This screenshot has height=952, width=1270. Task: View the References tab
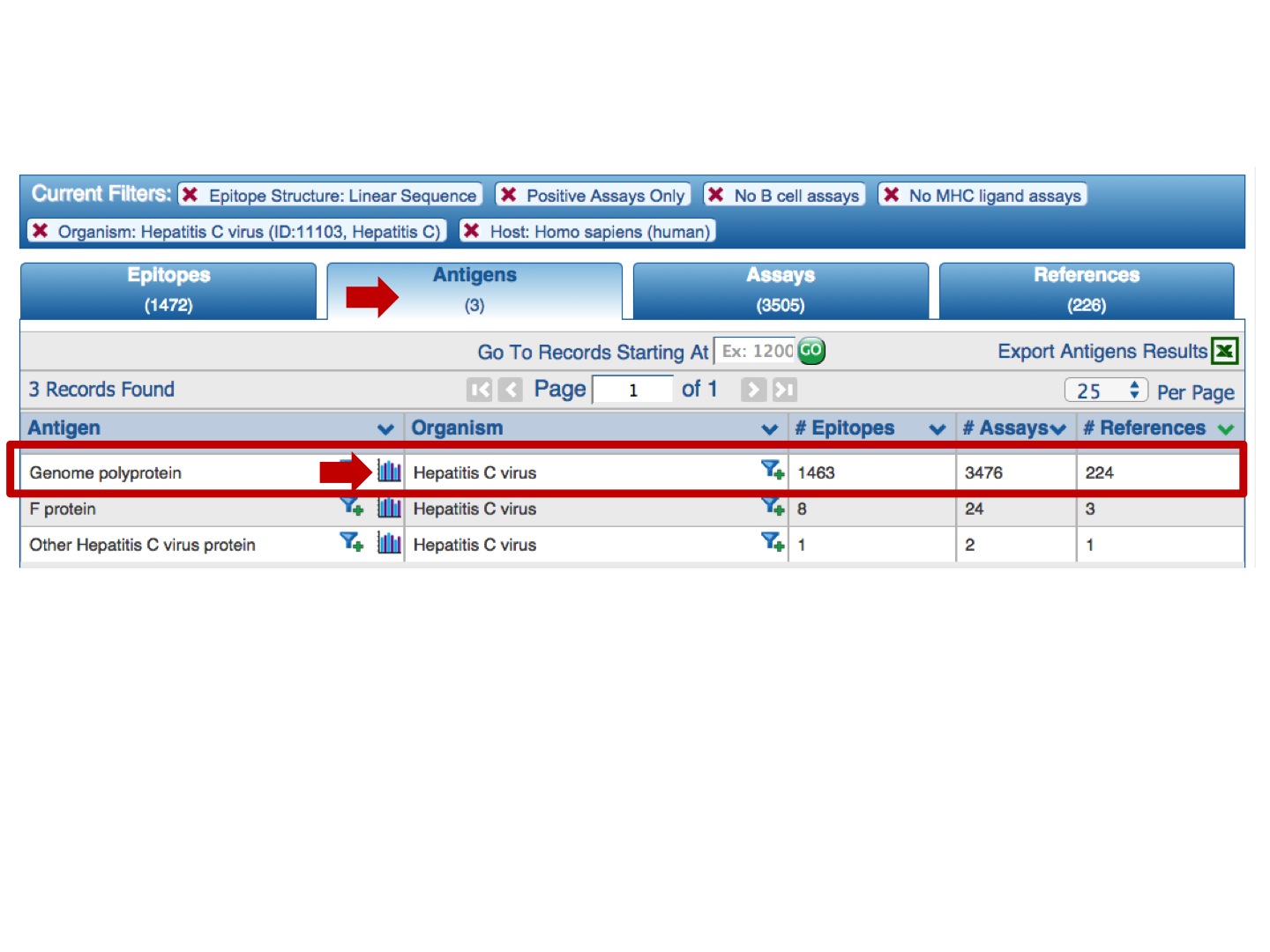(x=1086, y=290)
